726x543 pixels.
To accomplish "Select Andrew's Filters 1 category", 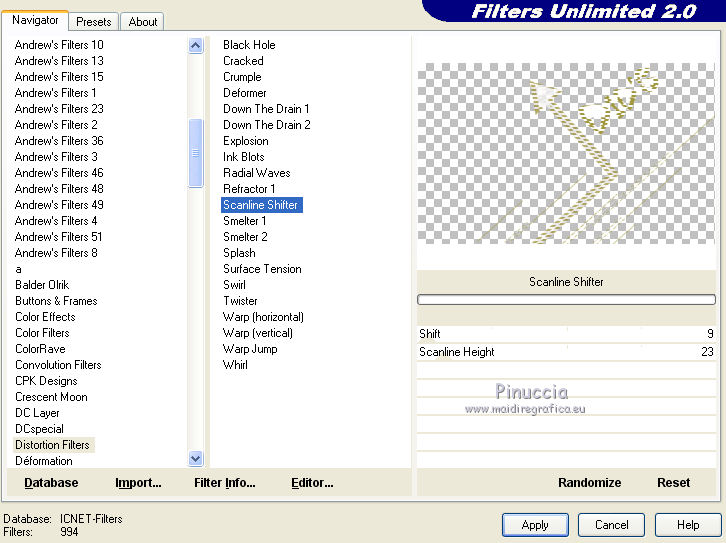I will (x=56, y=93).
